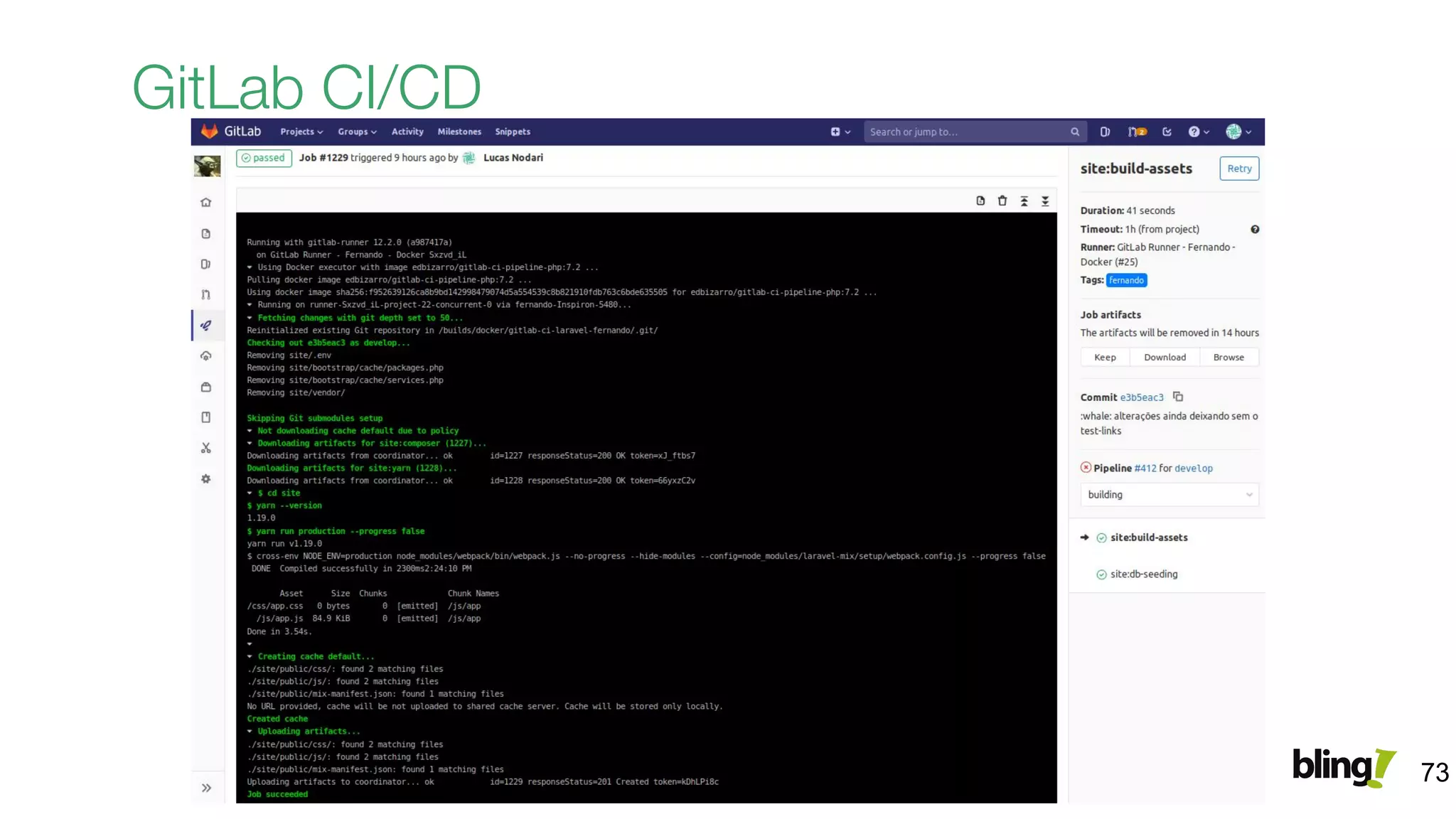Focus the Search or jump to field
Image resolution: width=1456 pixels, height=819 pixels.
tap(975, 132)
